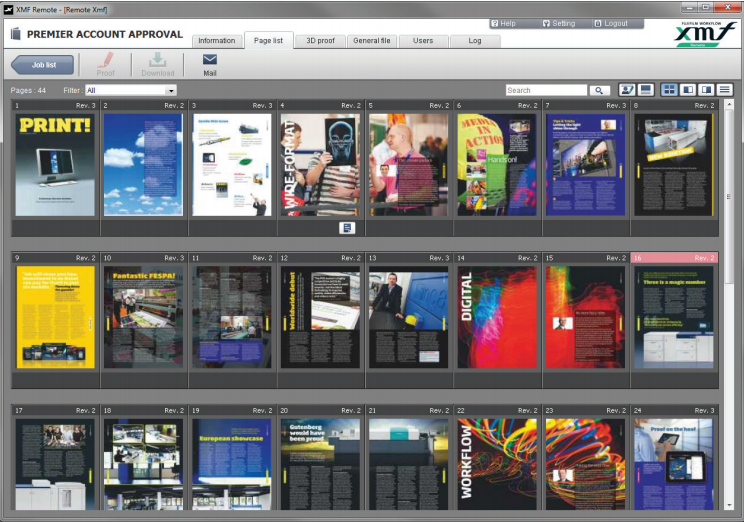Viewport: 744px width, 522px height.
Task: Select page 1 PRINT! cover thumbnail
Action: coord(55,165)
